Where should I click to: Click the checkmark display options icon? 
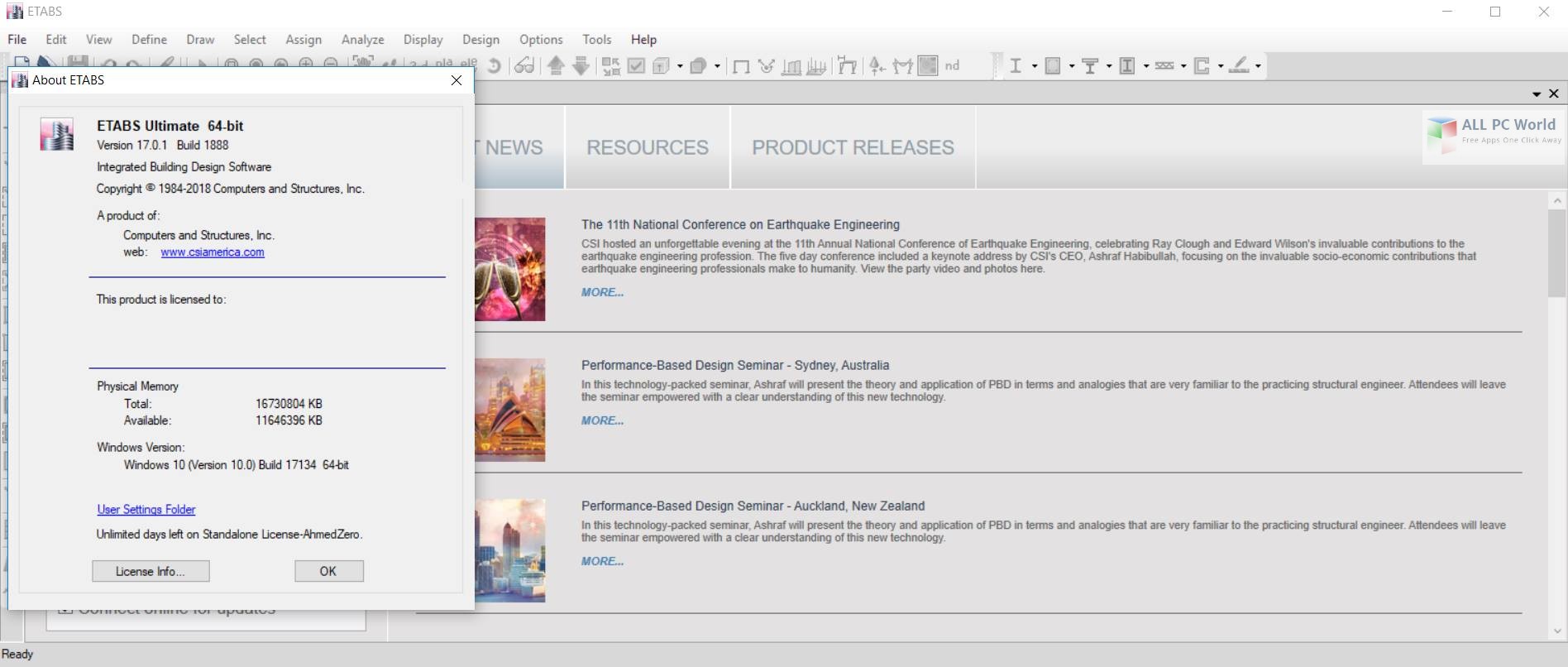coord(636,66)
